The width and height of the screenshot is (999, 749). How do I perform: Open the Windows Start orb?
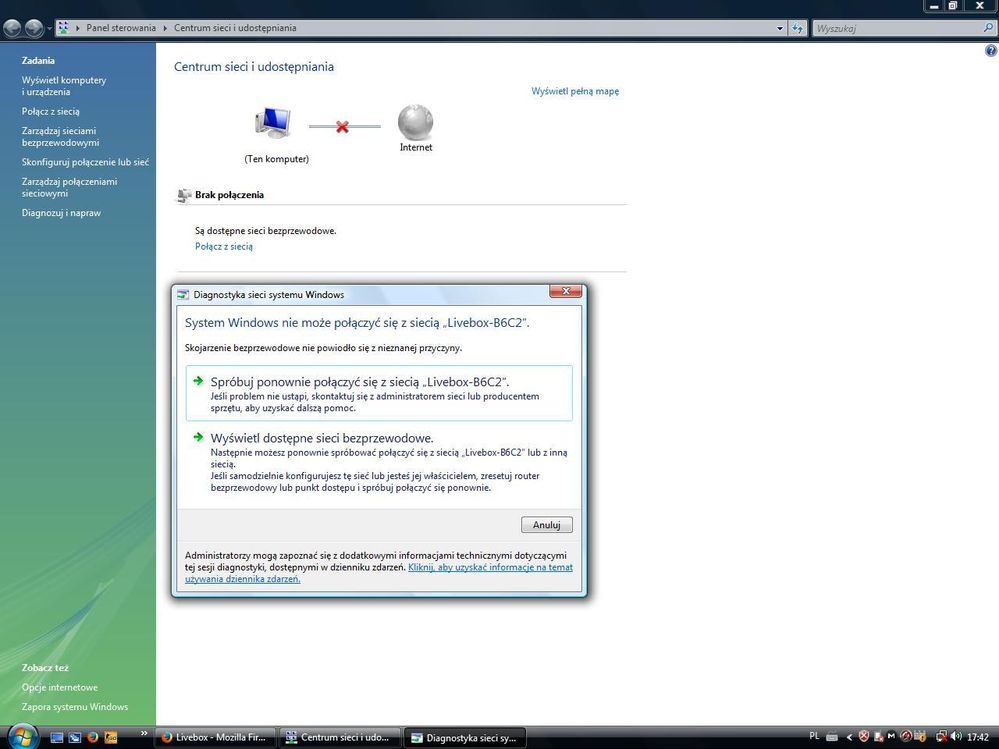(x=20, y=737)
